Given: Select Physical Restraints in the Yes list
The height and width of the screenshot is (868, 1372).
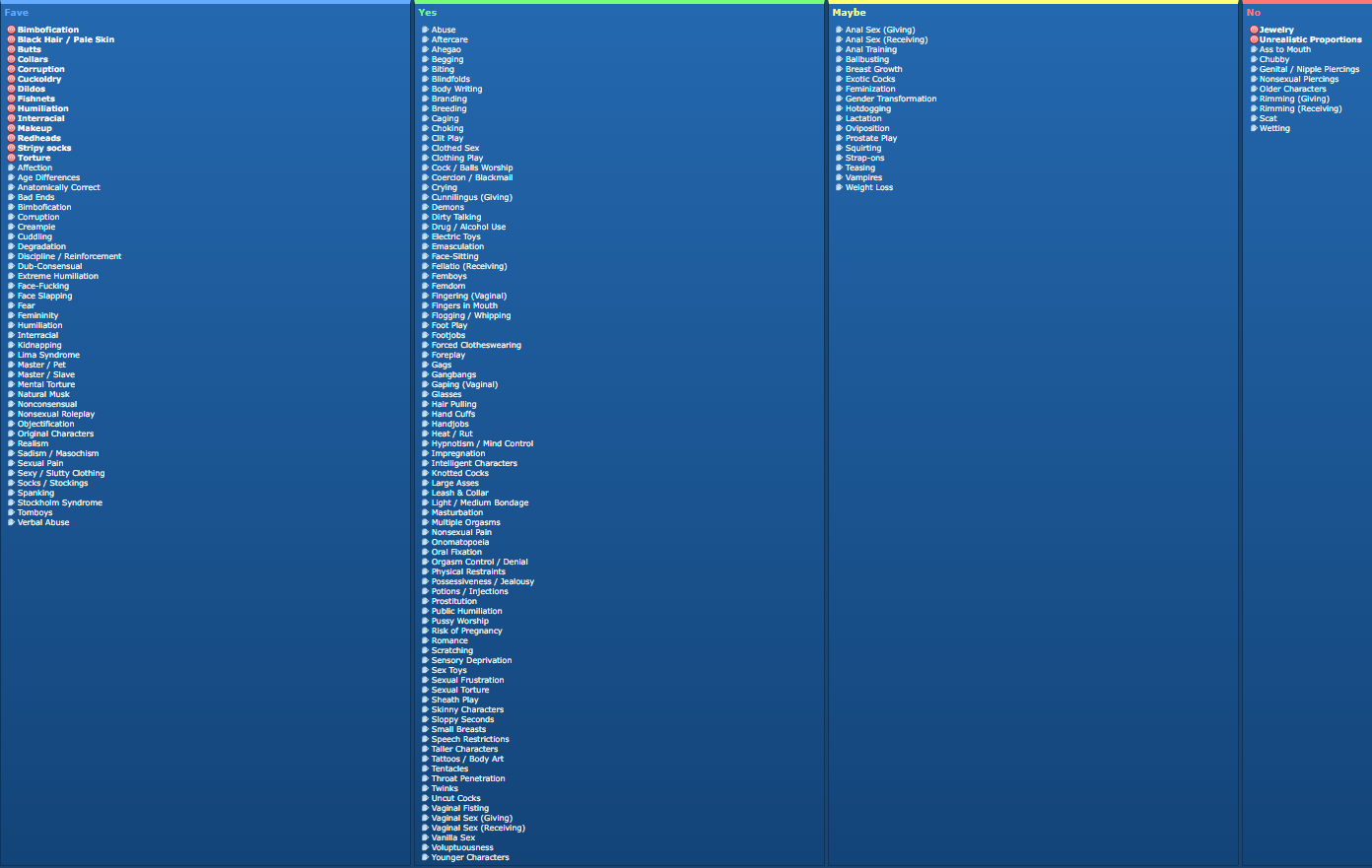Looking at the screenshot, I should pyautogui.click(x=468, y=571).
